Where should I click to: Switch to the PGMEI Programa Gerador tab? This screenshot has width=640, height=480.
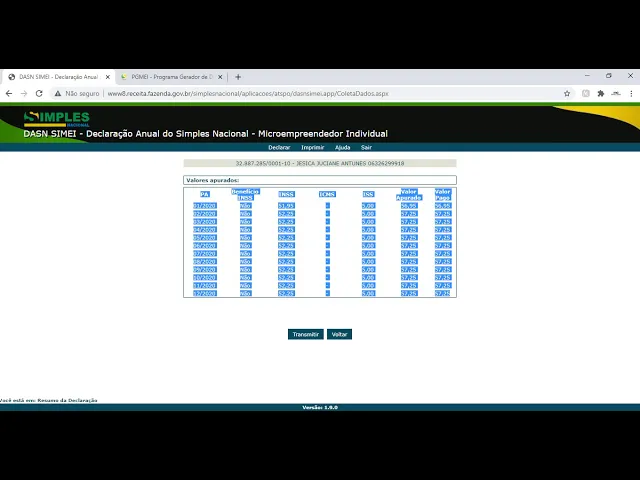click(x=171, y=77)
